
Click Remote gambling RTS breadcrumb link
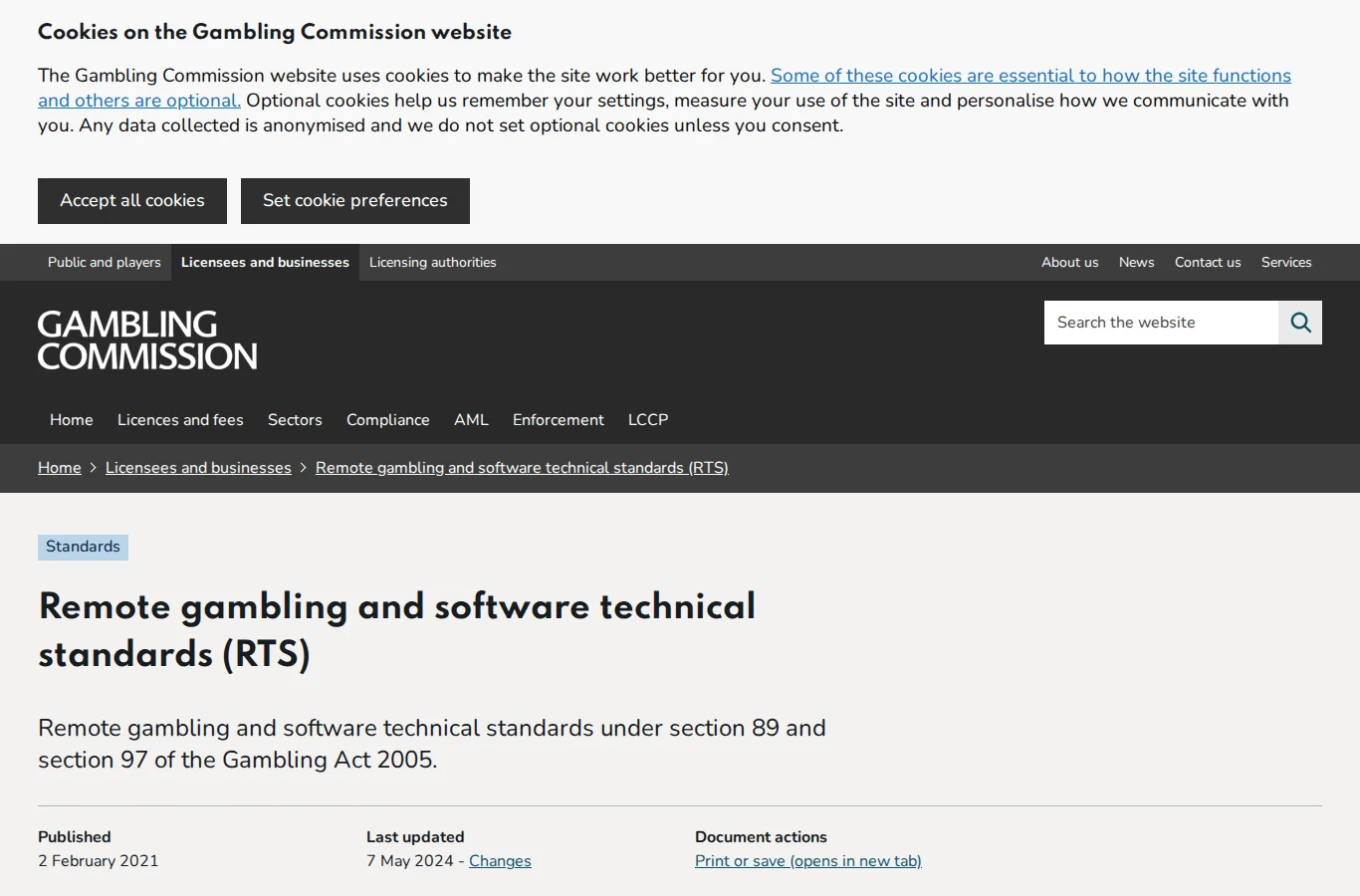522,468
